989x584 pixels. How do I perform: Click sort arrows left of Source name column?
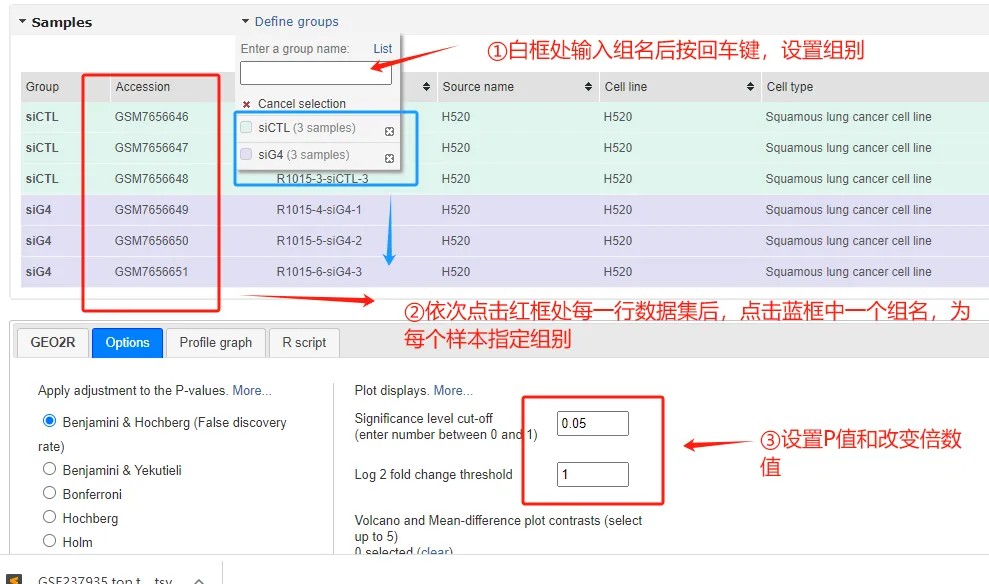tap(428, 87)
